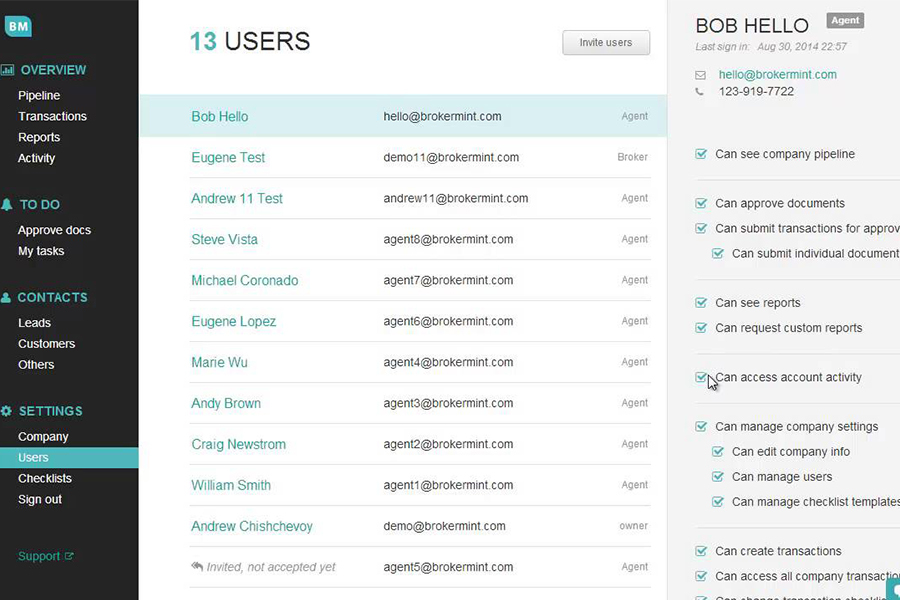Uncheck 'Can manage company settings' parent checkbox
The width and height of the screenshot is (900, 600).
[x=701, y=427]
